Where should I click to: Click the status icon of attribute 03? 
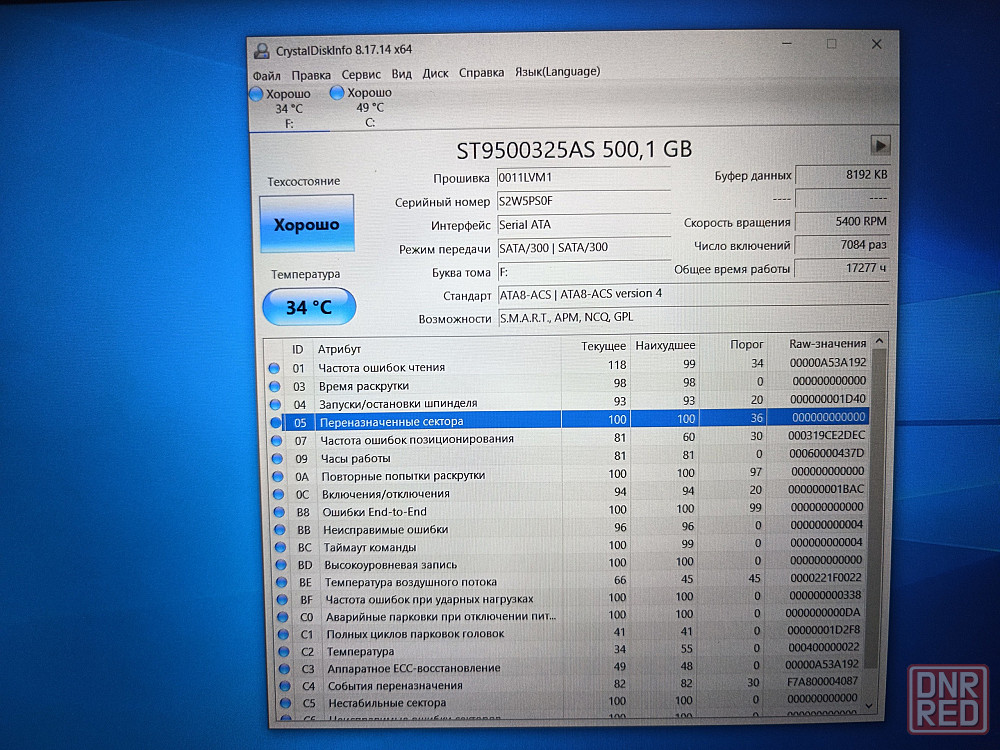tap(275, 386)
